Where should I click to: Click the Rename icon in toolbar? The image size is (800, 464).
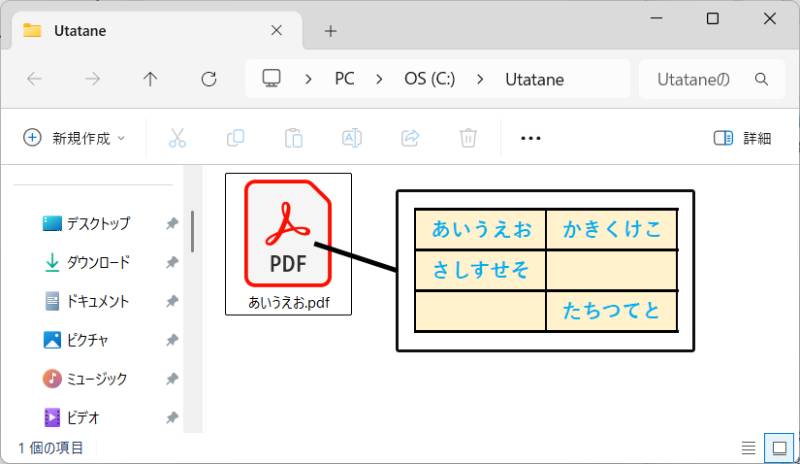coord(352,138)
